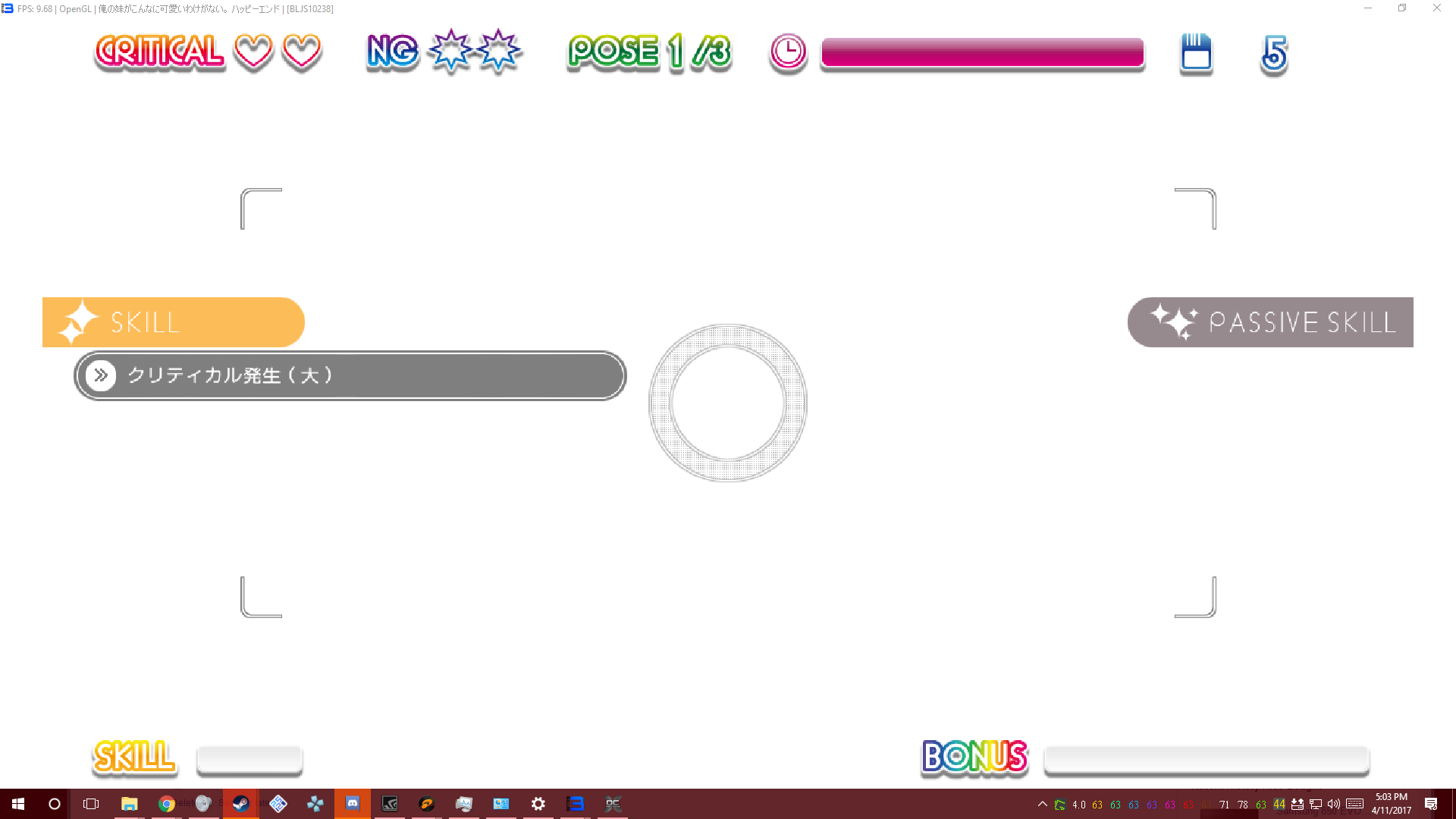
Task: Open Steam from the taskbar
Action: click(240, 804)
